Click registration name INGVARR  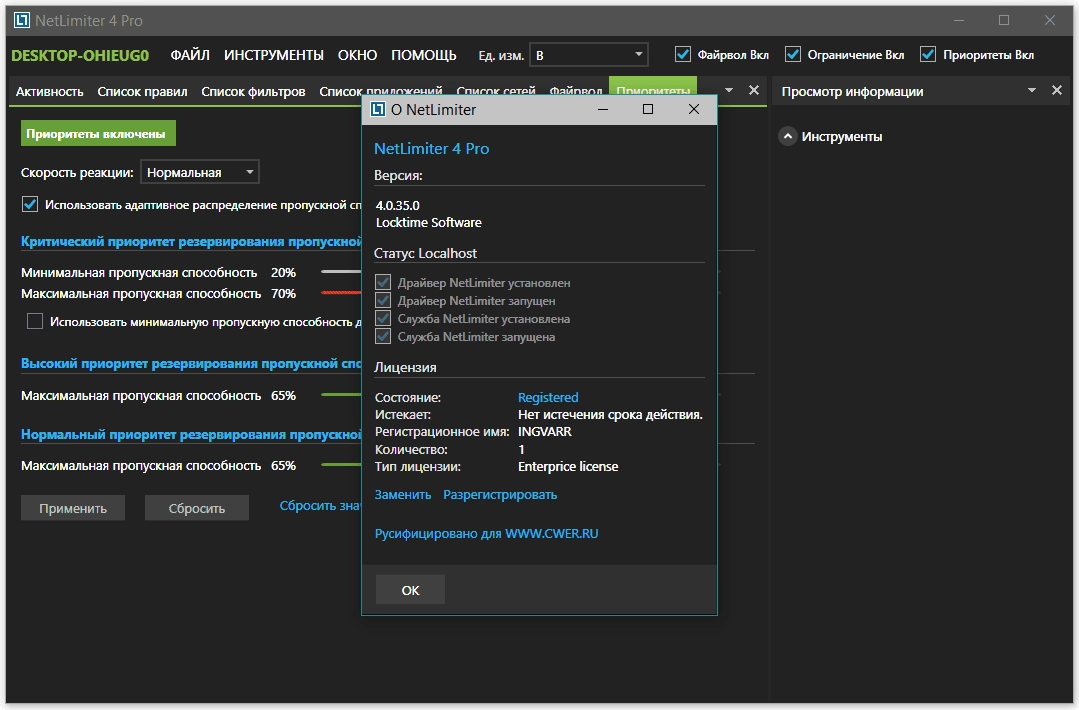click(545, 431)
